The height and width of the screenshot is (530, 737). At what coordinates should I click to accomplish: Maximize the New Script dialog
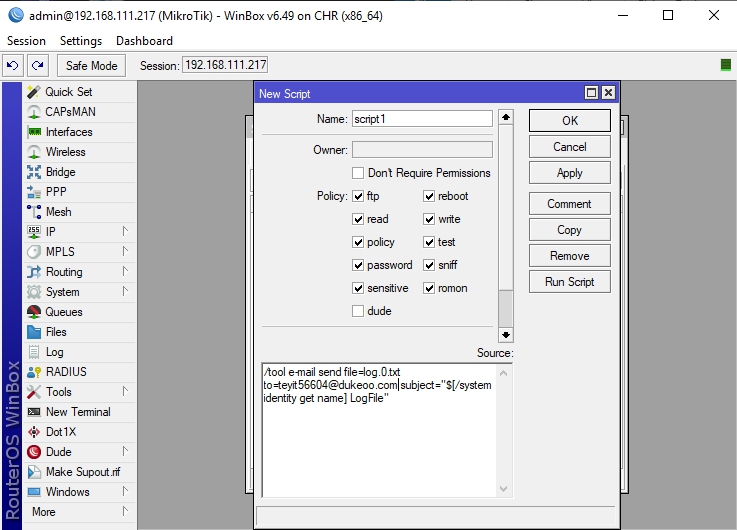click(591, 93)
